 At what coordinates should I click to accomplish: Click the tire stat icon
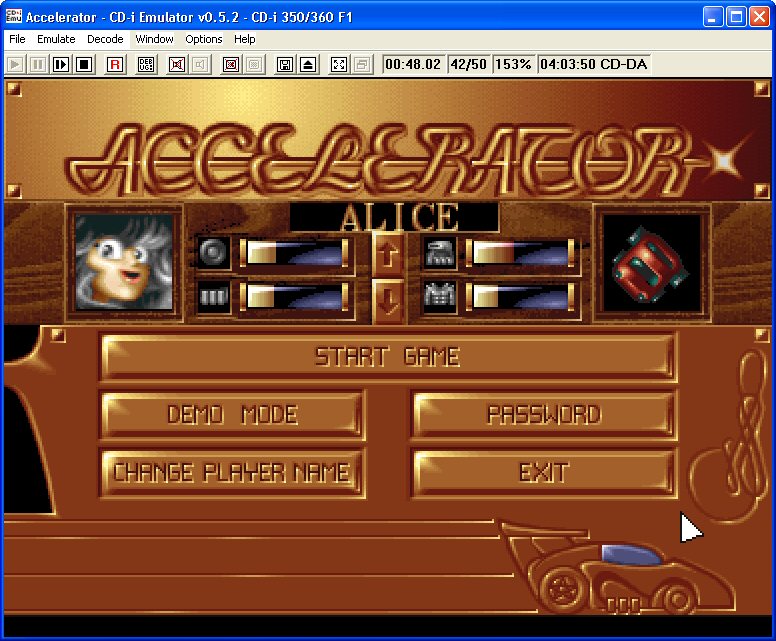pyautogui.click(x=213, y=252)
